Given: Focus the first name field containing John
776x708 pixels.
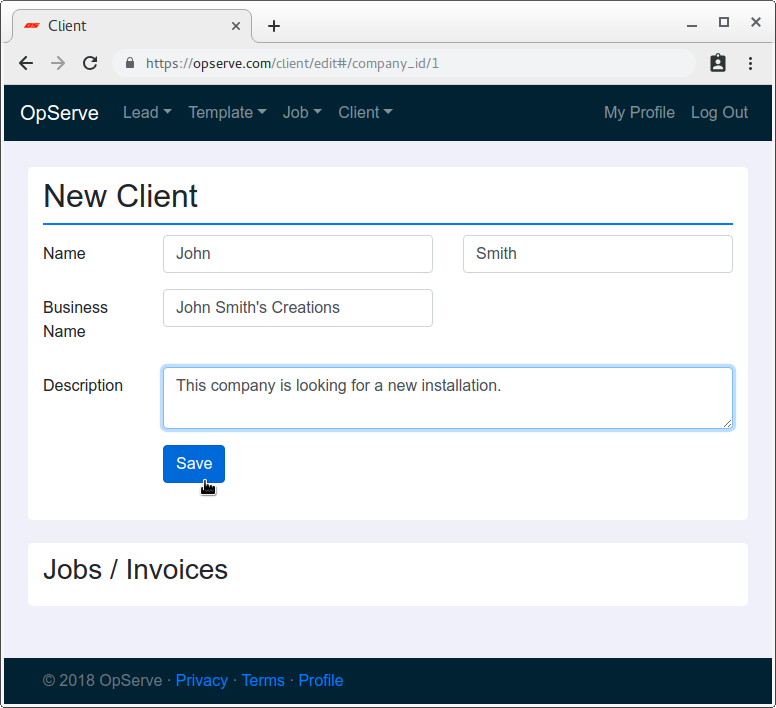Looking at the screenshot, I should click(x=298, y=254).
